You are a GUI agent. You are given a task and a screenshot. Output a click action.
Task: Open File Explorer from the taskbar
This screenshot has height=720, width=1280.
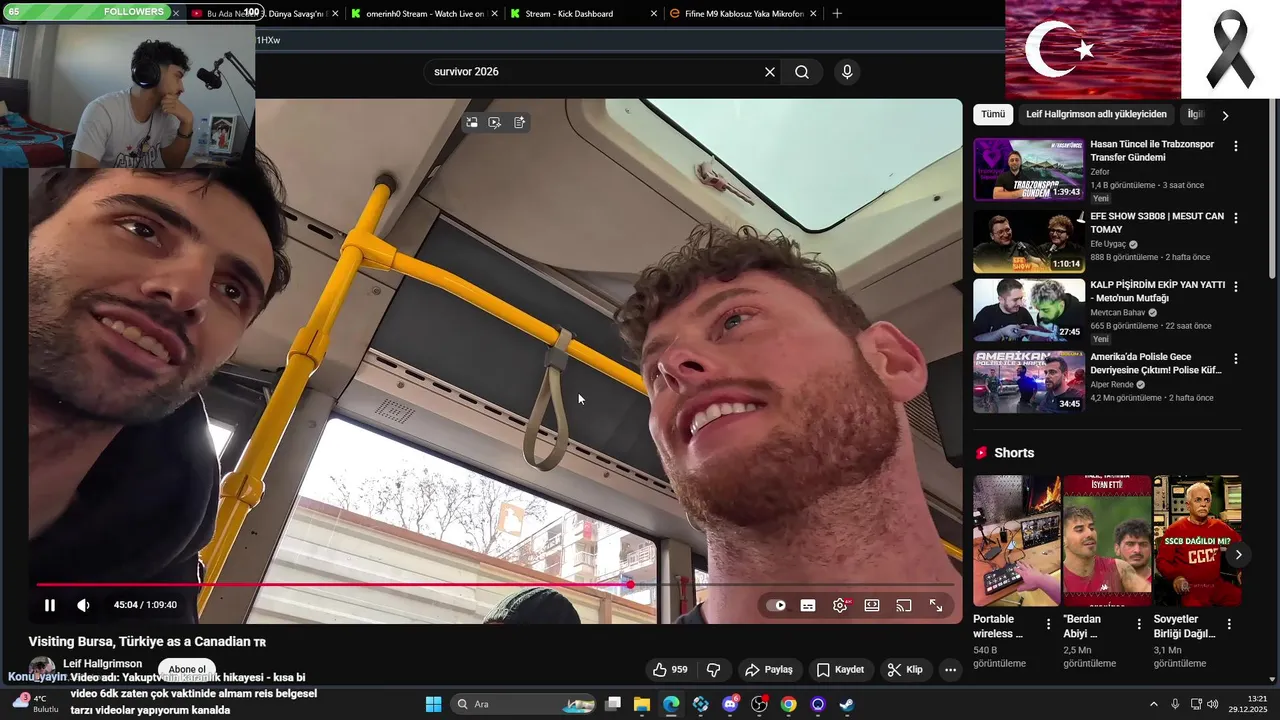(642, 704)
